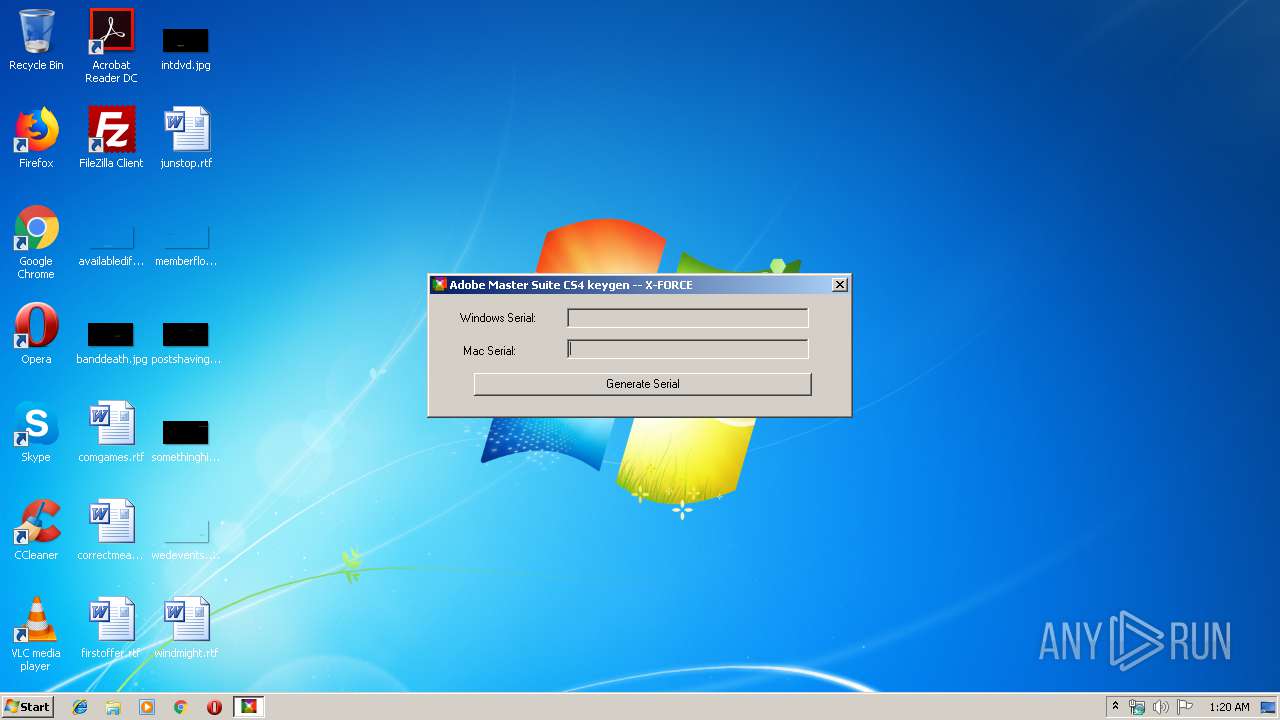Click the network tray icon
The width and height of the screenshot is (1280, 720).
(x=1137, y=707)
